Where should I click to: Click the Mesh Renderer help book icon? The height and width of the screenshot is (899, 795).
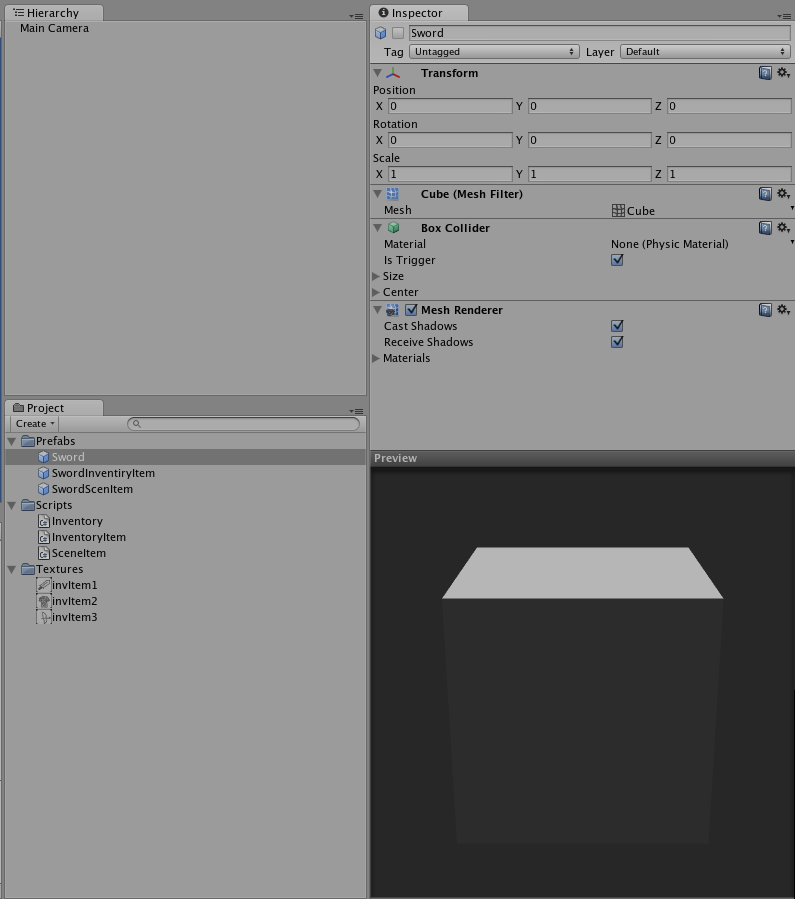(765, 310)
